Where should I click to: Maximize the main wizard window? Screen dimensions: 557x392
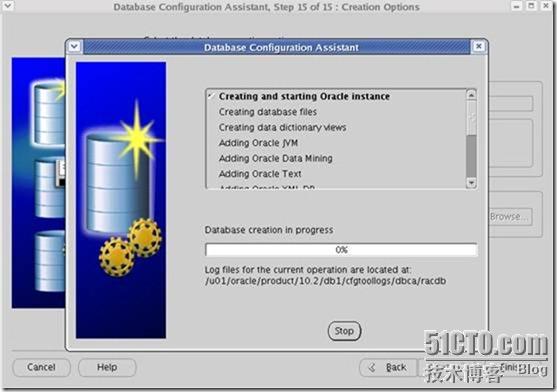pos(531,6)
